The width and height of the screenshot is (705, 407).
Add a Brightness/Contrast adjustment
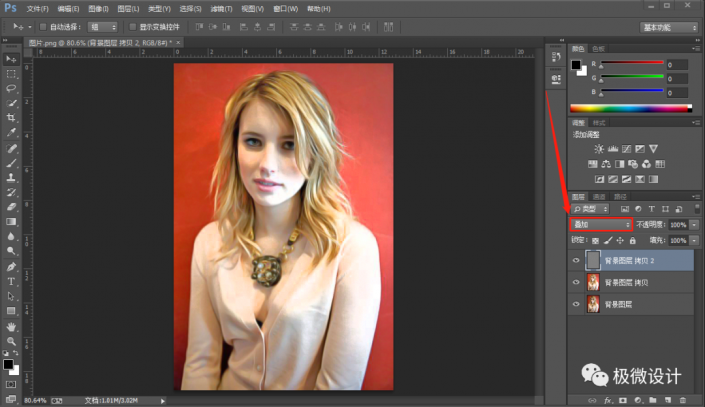[600, 148]
